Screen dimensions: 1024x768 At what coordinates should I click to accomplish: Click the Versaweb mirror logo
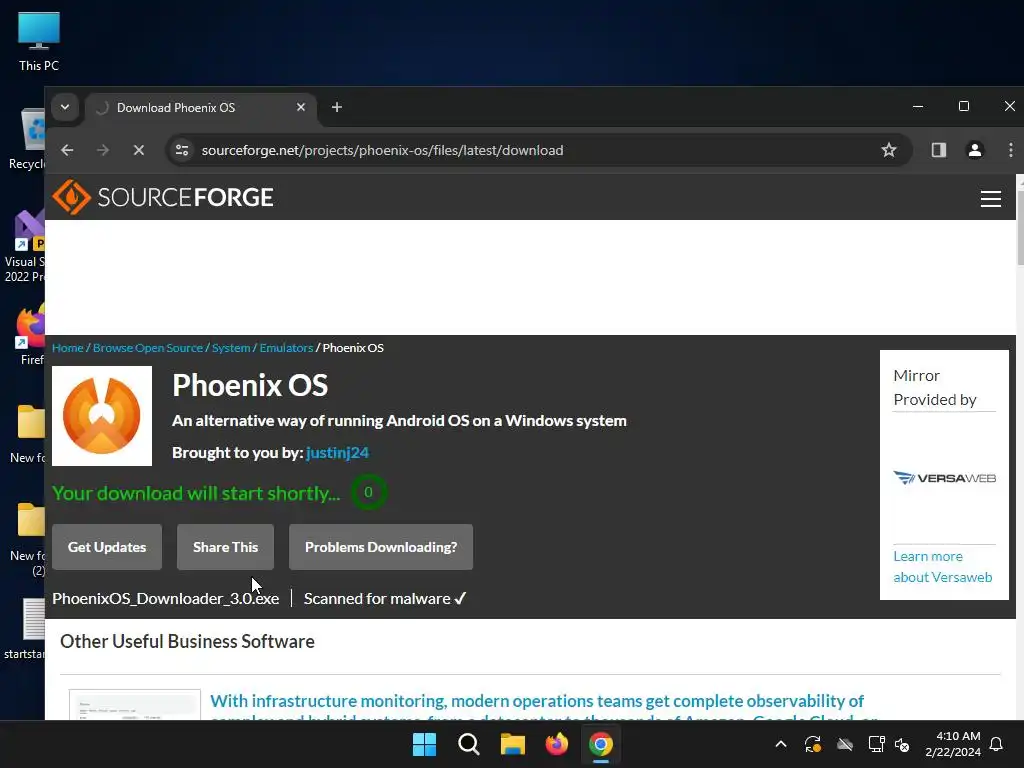(944, 478)
